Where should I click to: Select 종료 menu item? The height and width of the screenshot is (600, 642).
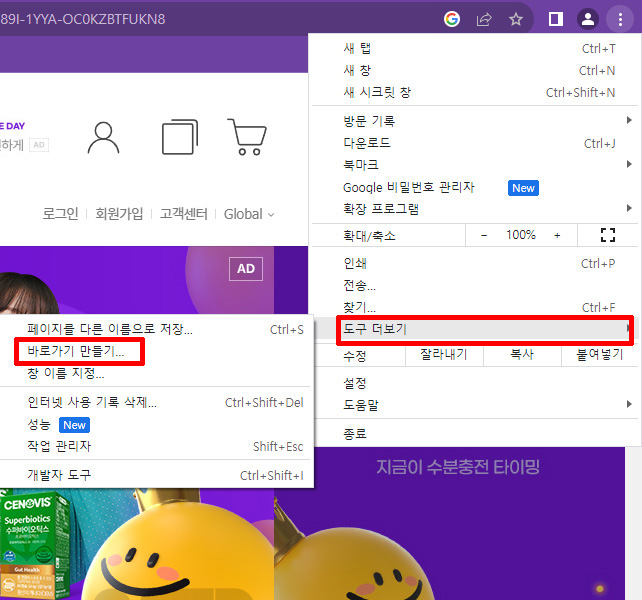click(x=475, y=433)
